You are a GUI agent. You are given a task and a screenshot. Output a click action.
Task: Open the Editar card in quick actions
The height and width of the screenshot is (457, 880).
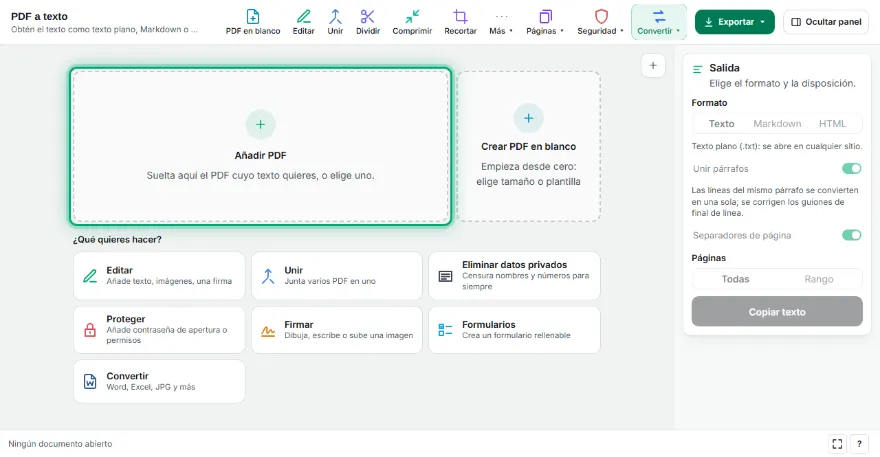[x=159, y=276]
